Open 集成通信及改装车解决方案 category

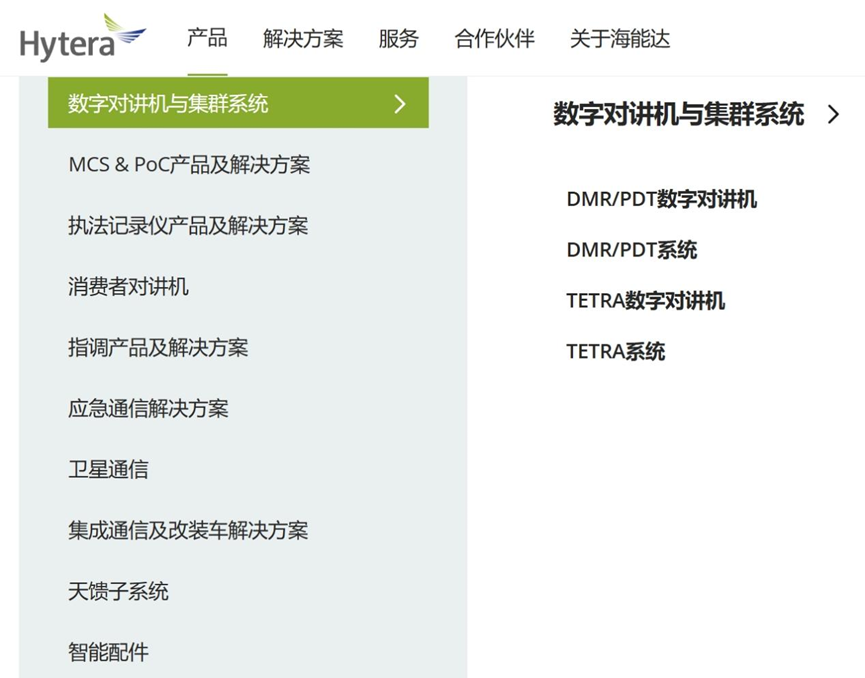[188, 531]
